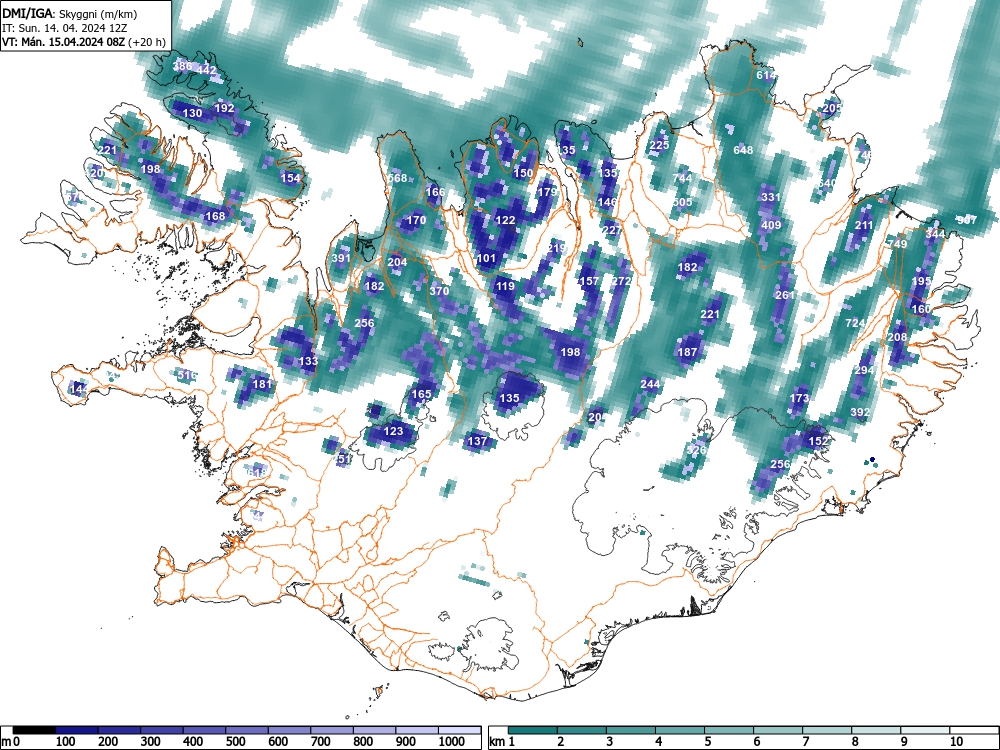Click the map value 331
The width and height of the screenshot is (1000, 750).
coord(771,197)
